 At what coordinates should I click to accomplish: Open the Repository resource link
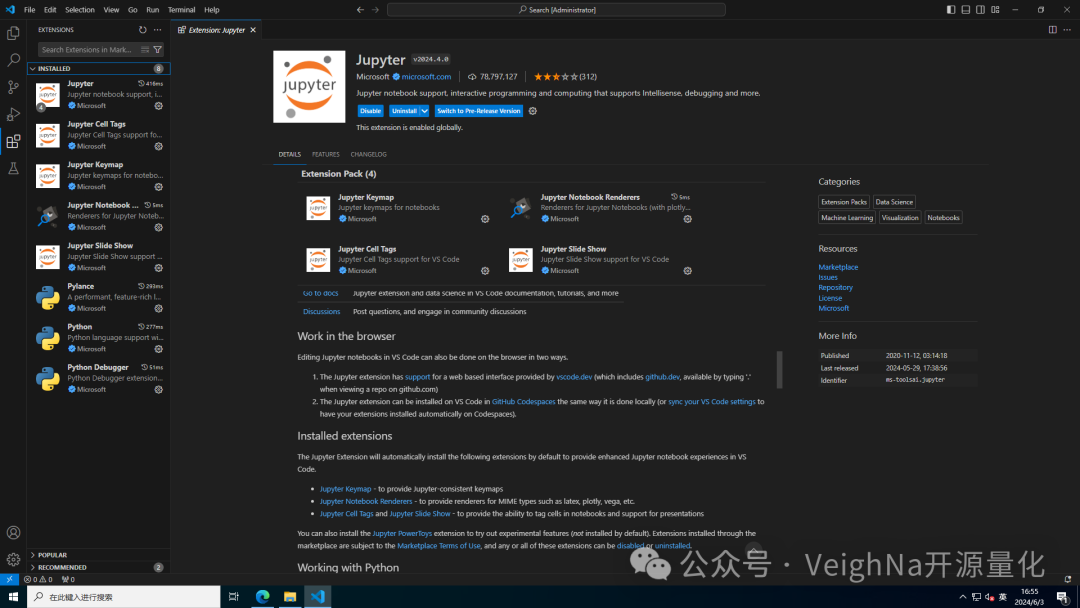835,288
